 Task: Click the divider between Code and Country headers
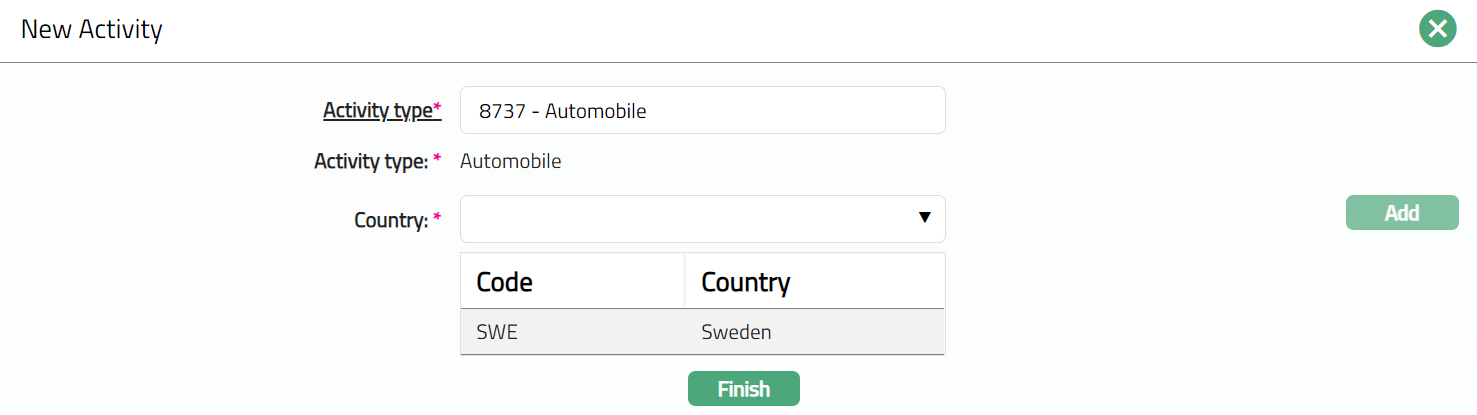click(x=685, y=281)
